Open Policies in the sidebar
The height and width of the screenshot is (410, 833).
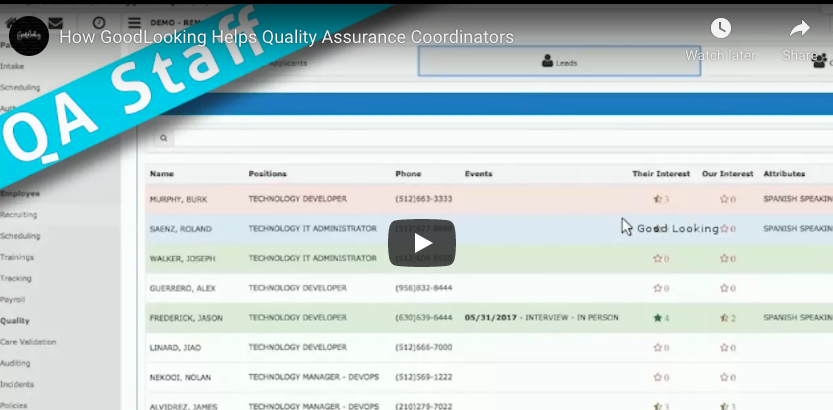click(x=14, y=405)
